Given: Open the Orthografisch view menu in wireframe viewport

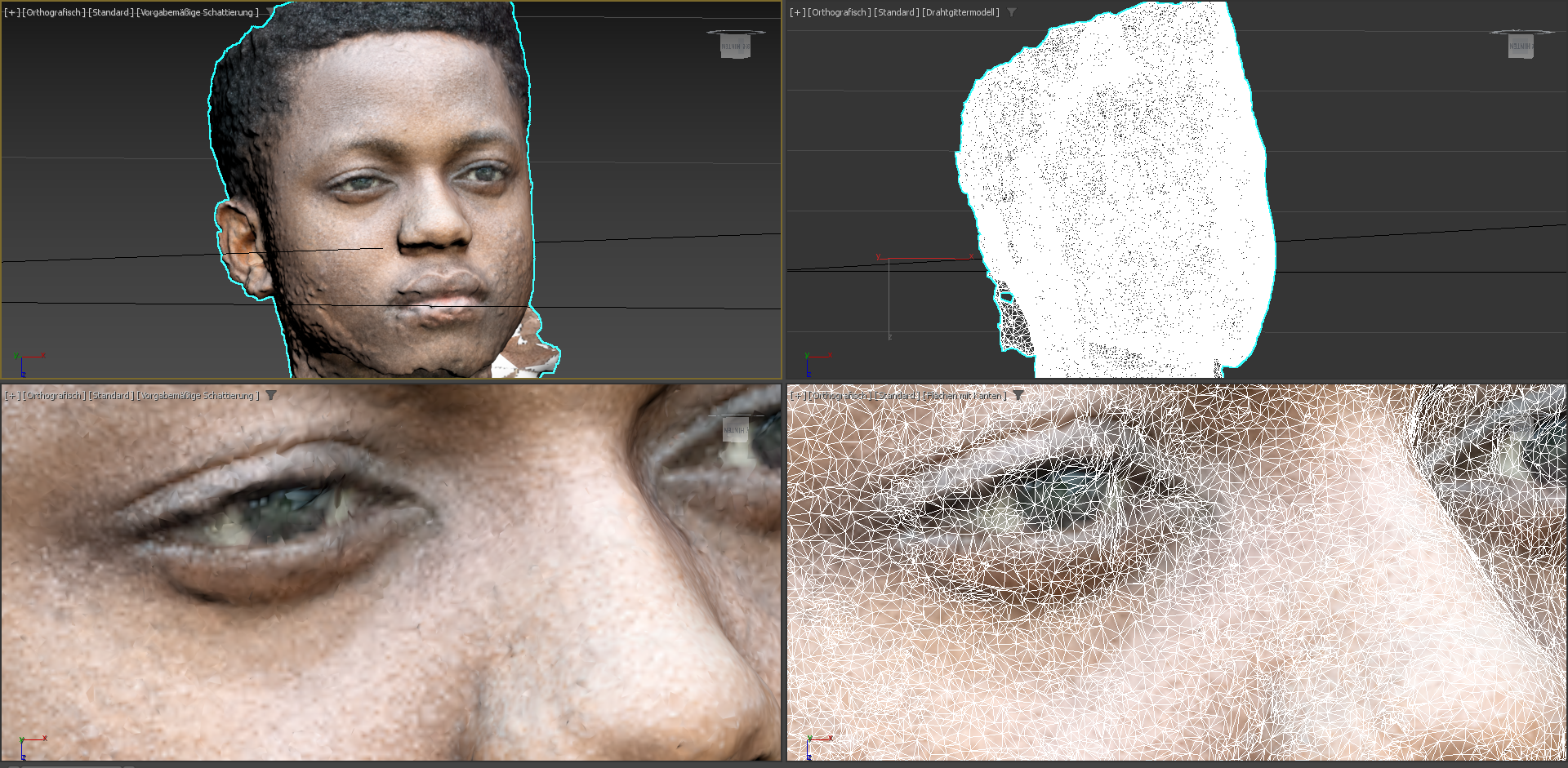Looking at the screenshot, I should pos(839,12).
